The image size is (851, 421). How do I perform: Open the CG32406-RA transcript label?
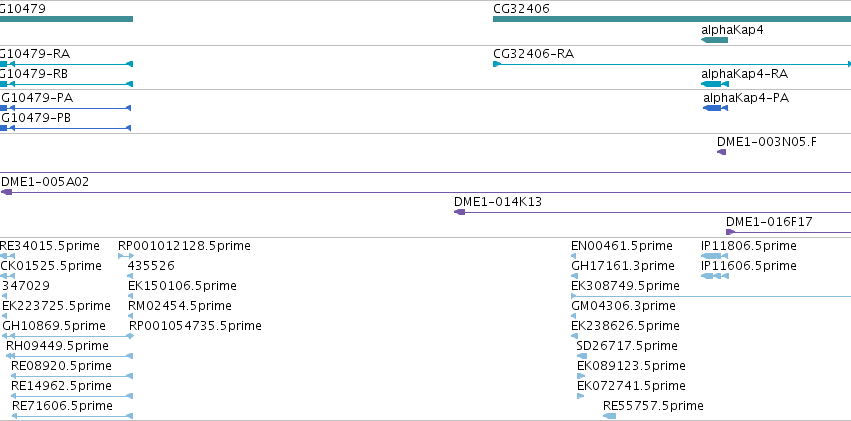(534, 54)
